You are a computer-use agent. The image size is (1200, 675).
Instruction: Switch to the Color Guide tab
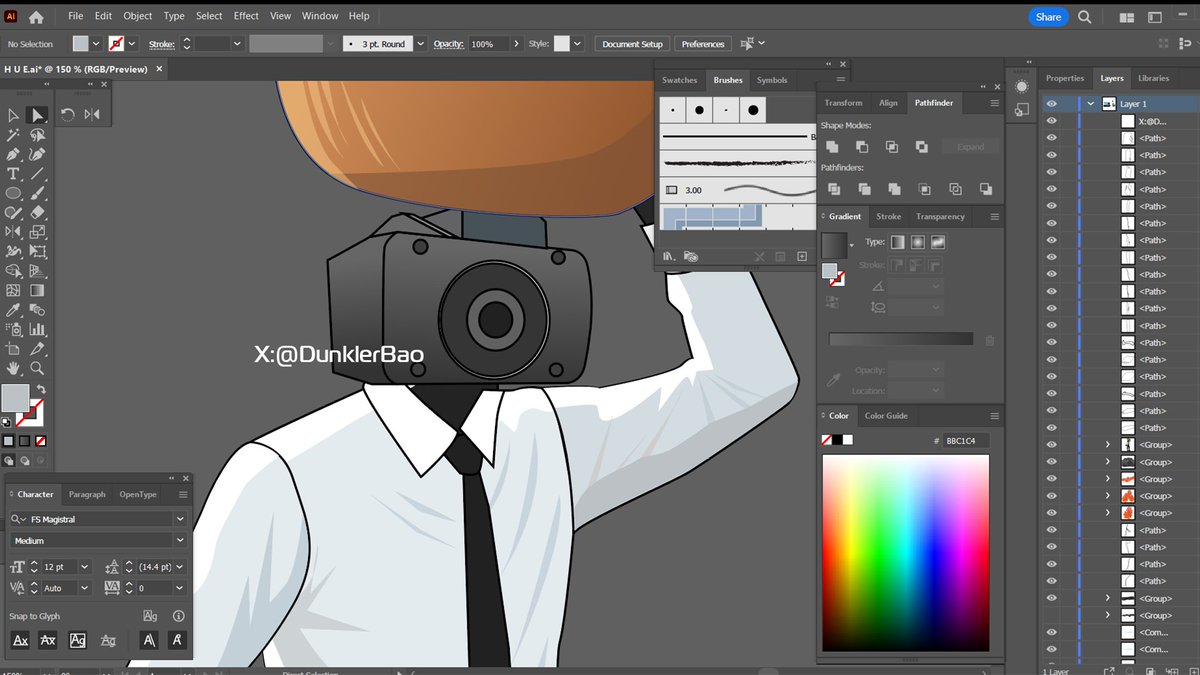(x=886, y=416)
